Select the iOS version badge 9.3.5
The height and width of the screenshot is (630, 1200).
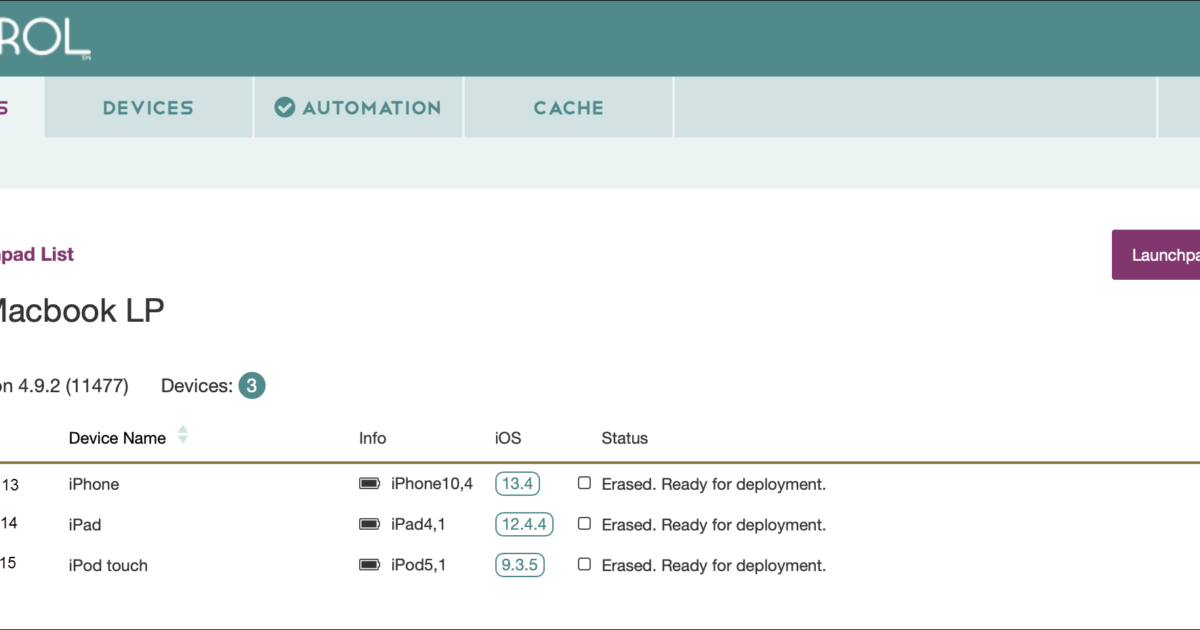519,564
